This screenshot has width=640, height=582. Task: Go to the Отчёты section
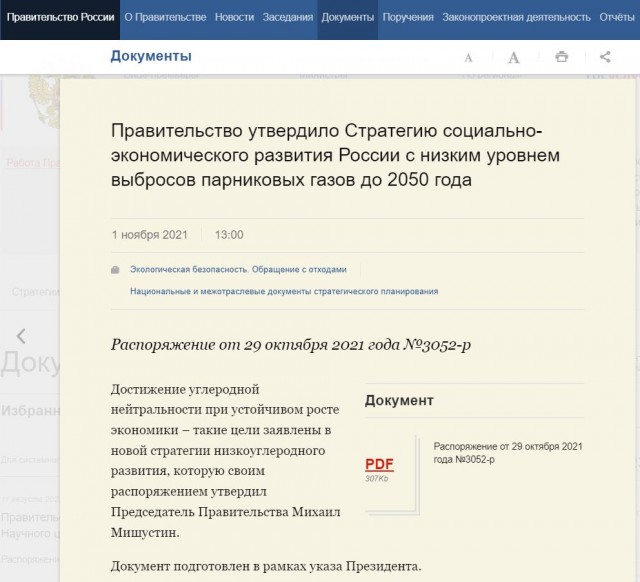(617, 17)
